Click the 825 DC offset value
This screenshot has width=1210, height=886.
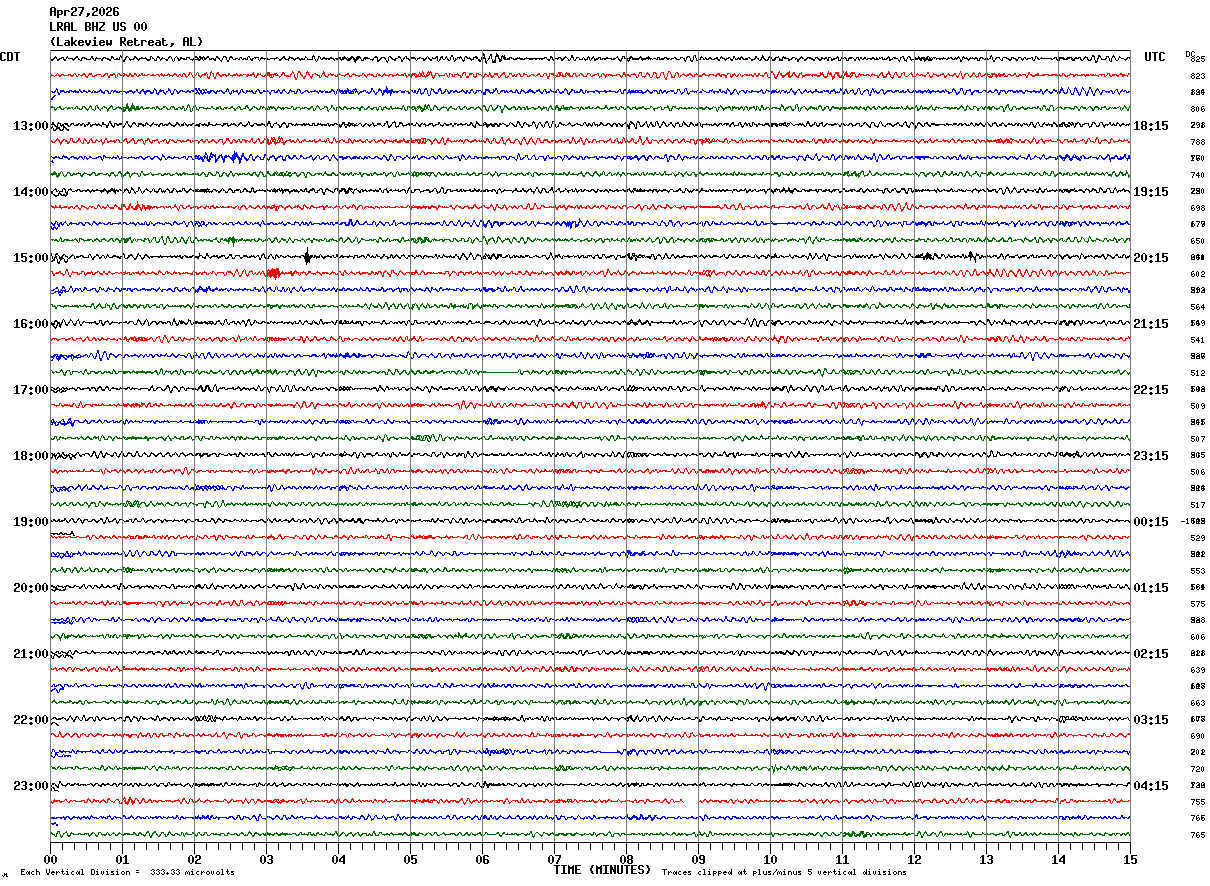pyautogui.click(x=1197, y=60)
